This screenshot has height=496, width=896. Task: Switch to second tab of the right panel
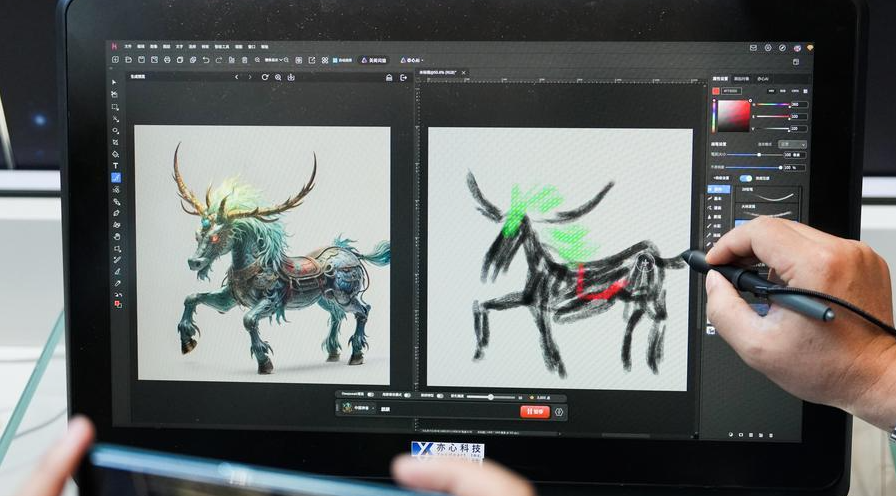pyautogui.click(x=742, y=79)
